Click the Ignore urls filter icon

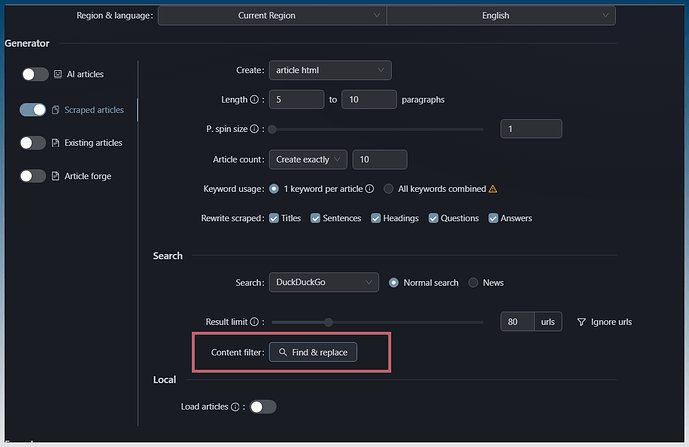coord(581,322)
